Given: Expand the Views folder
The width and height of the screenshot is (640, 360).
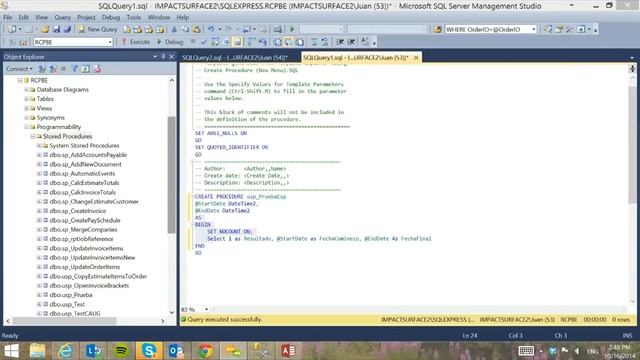Looking at the screenshot, I should tap(26, 109).
